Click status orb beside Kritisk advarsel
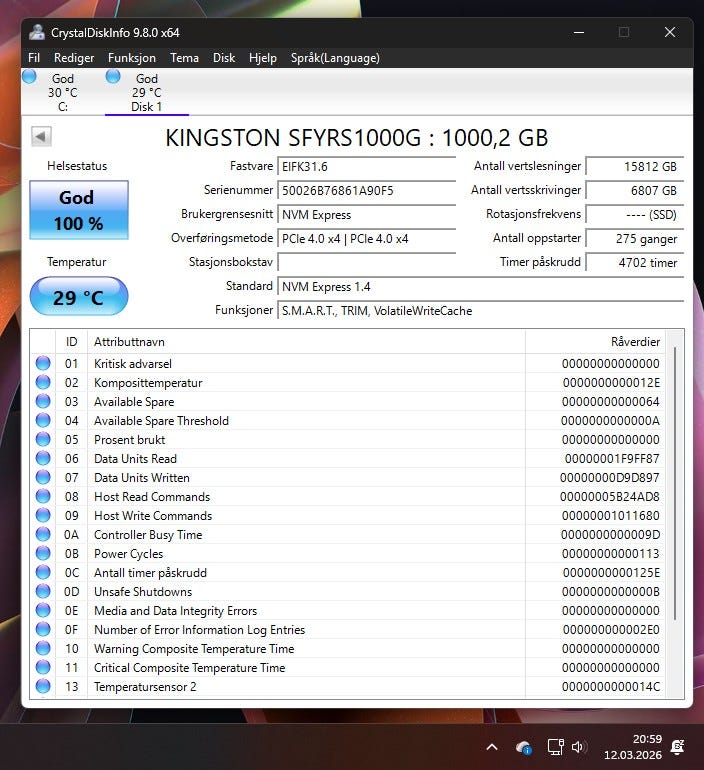 click(43, 364)
